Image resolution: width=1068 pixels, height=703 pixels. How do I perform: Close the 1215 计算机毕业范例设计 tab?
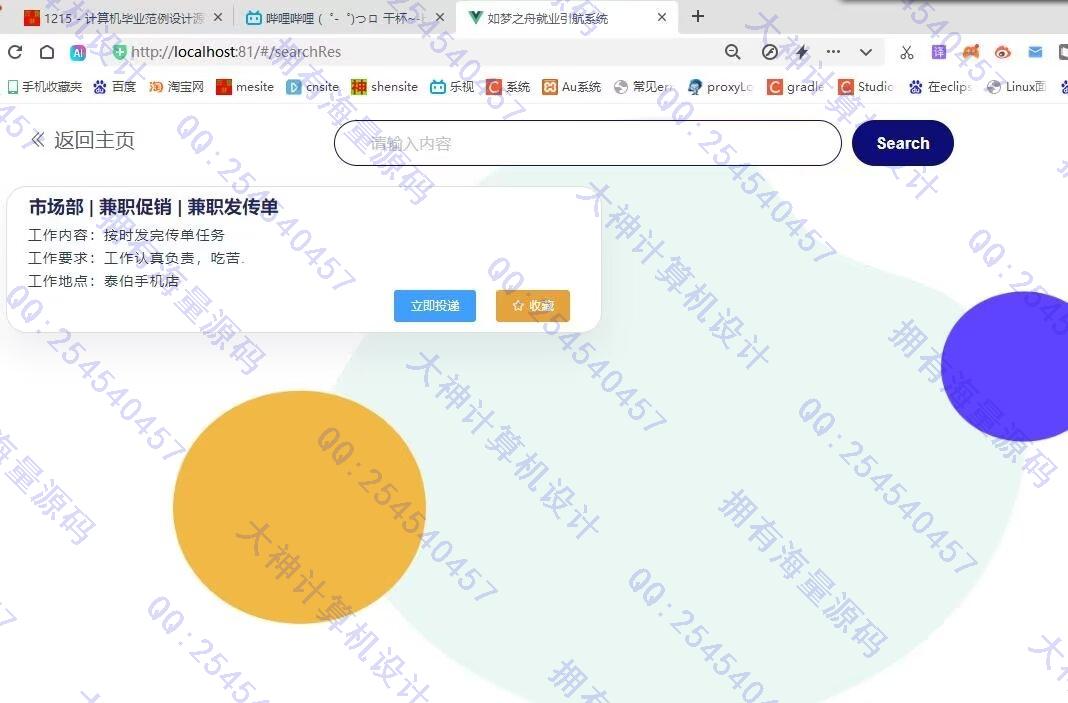(218, 17)
